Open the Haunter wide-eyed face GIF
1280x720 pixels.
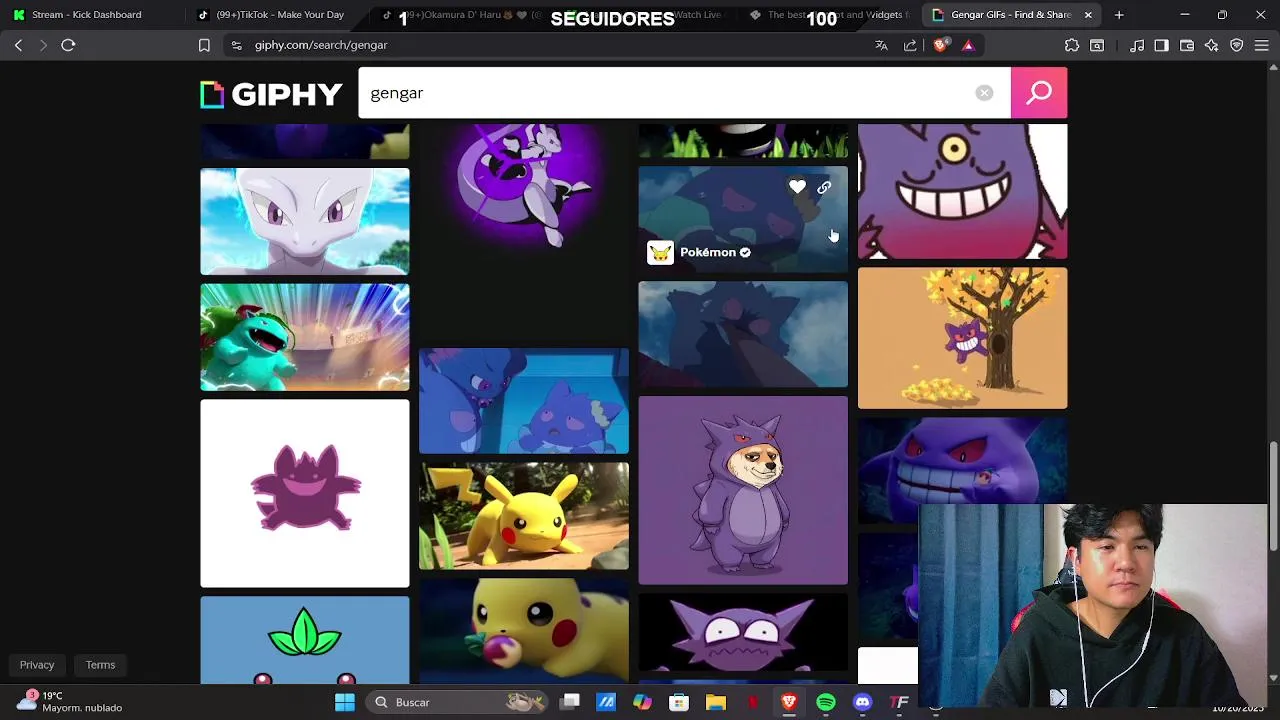pos(743,633)
